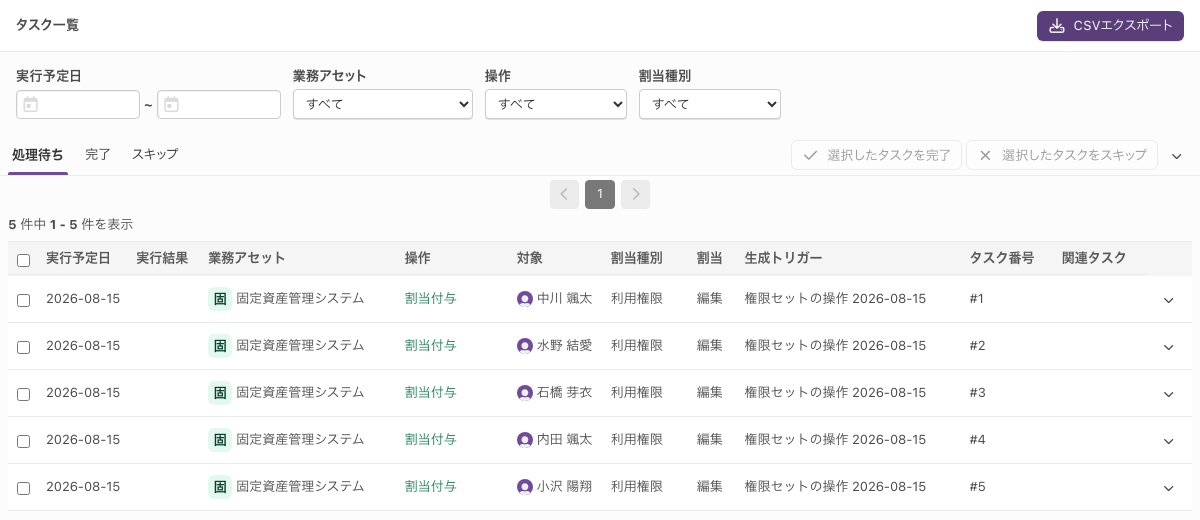Click the calendar icon in the end date field
This screenshot has height=520, width=1200.
[x=171, y=105]
